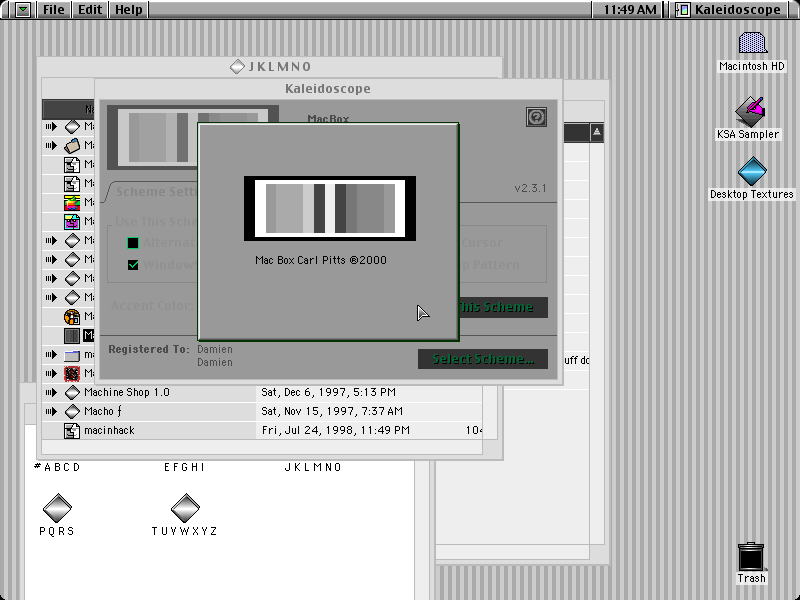The height and width of the screenshot is (600, 800).
Task: Click the Mac Box Carl Pitts ®2000 text
Action: (321, 260)
